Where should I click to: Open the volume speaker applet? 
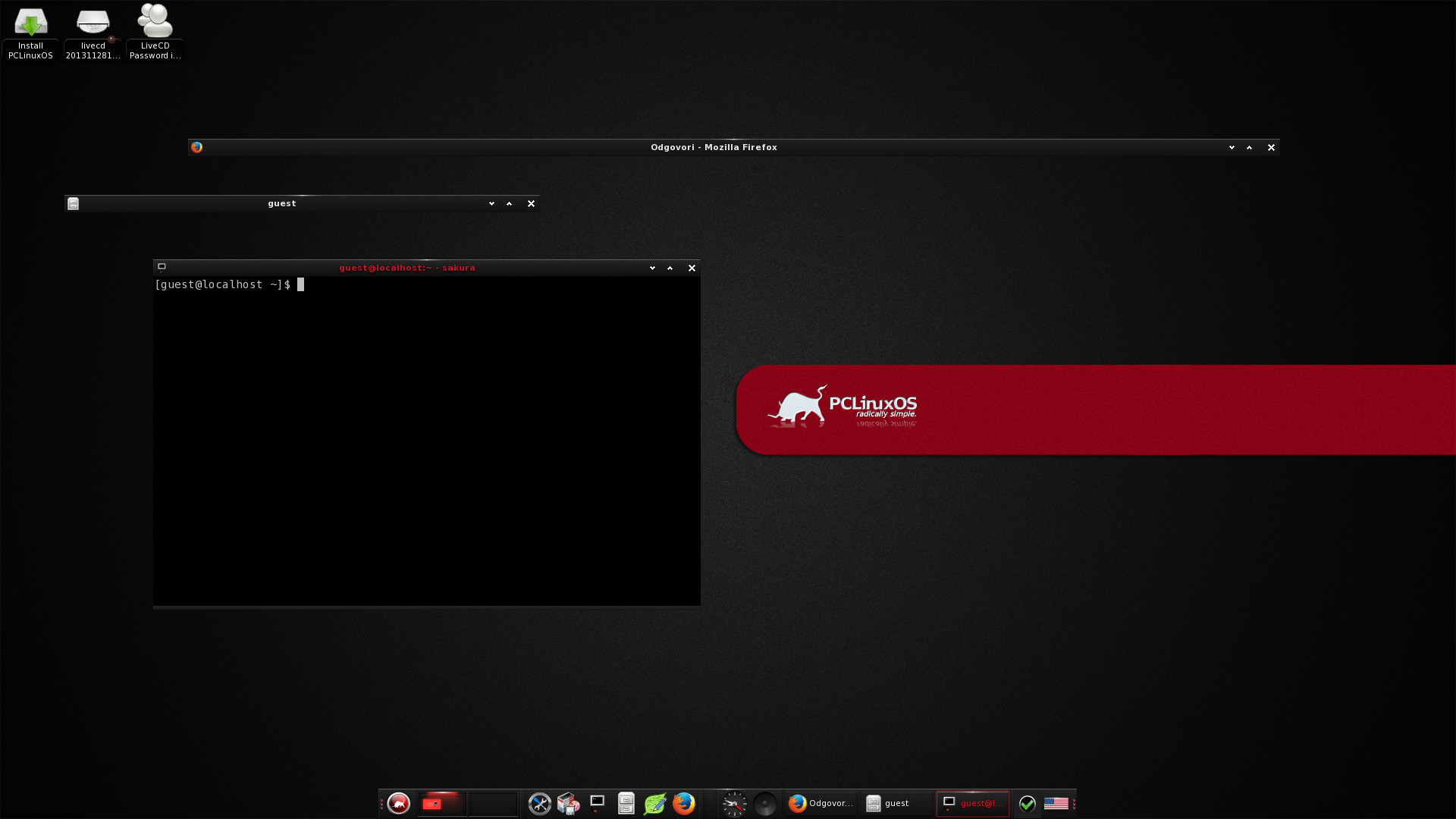point(764,803)
